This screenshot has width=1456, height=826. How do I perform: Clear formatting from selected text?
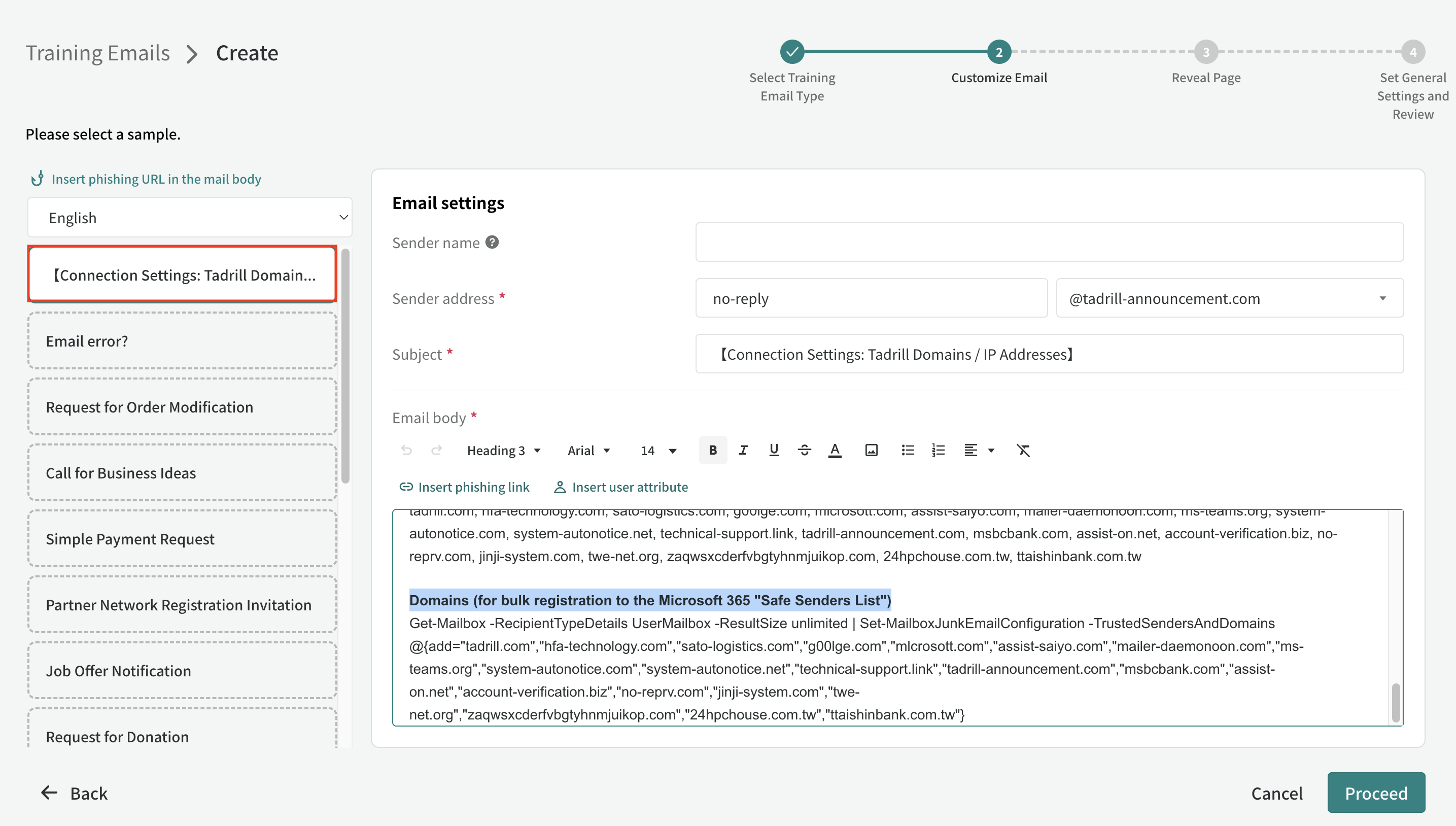(x=1023, y=451)
